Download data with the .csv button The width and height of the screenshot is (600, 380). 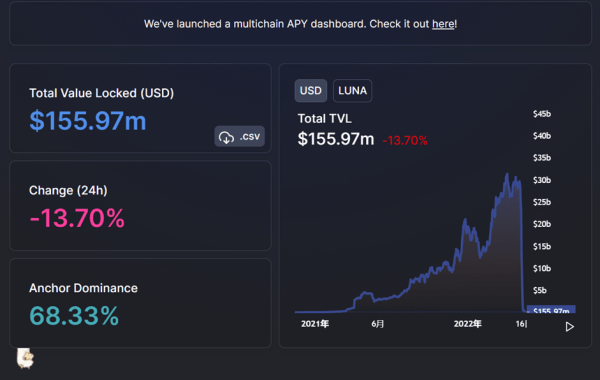point(240,136)
